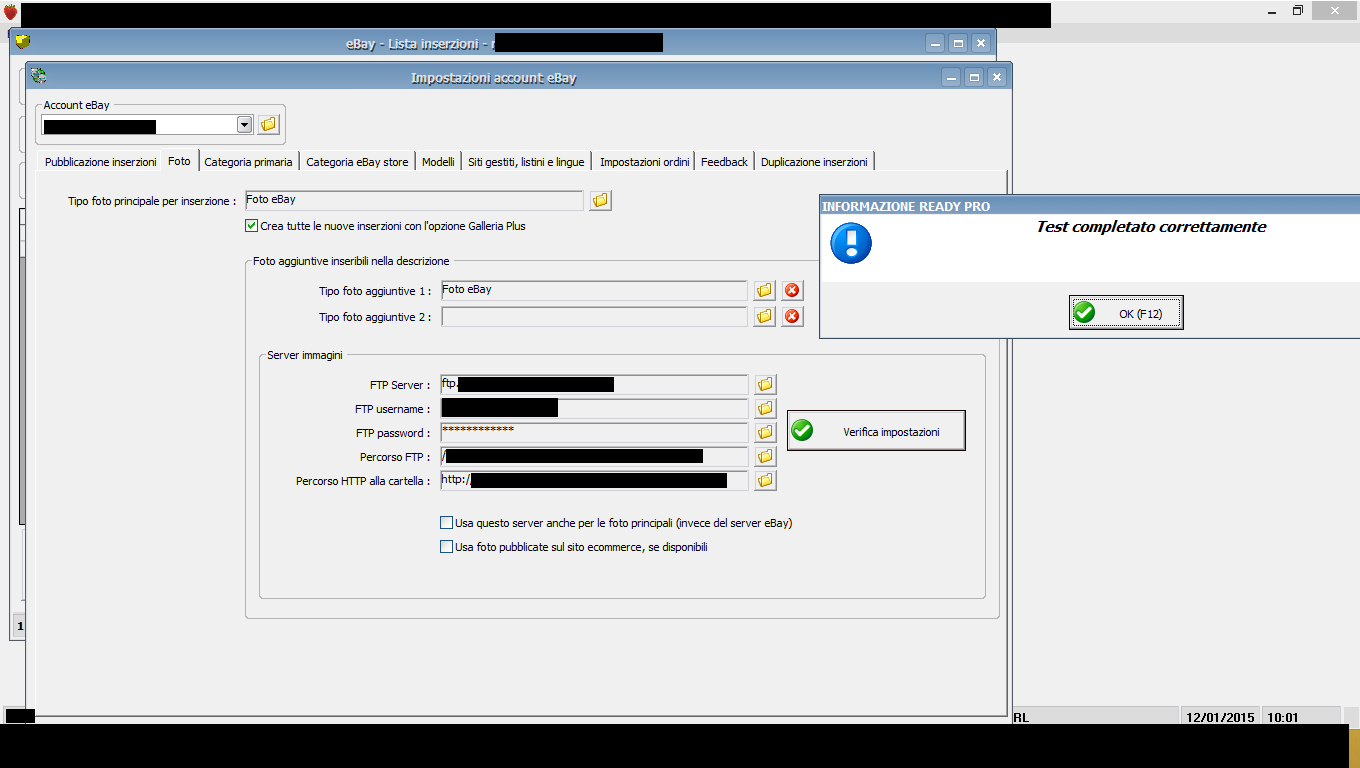Switch to Pubblicazione inserzioni tab
This screenshot has height=768, width=1360.
pyautogui.click(x=101, y=162)
